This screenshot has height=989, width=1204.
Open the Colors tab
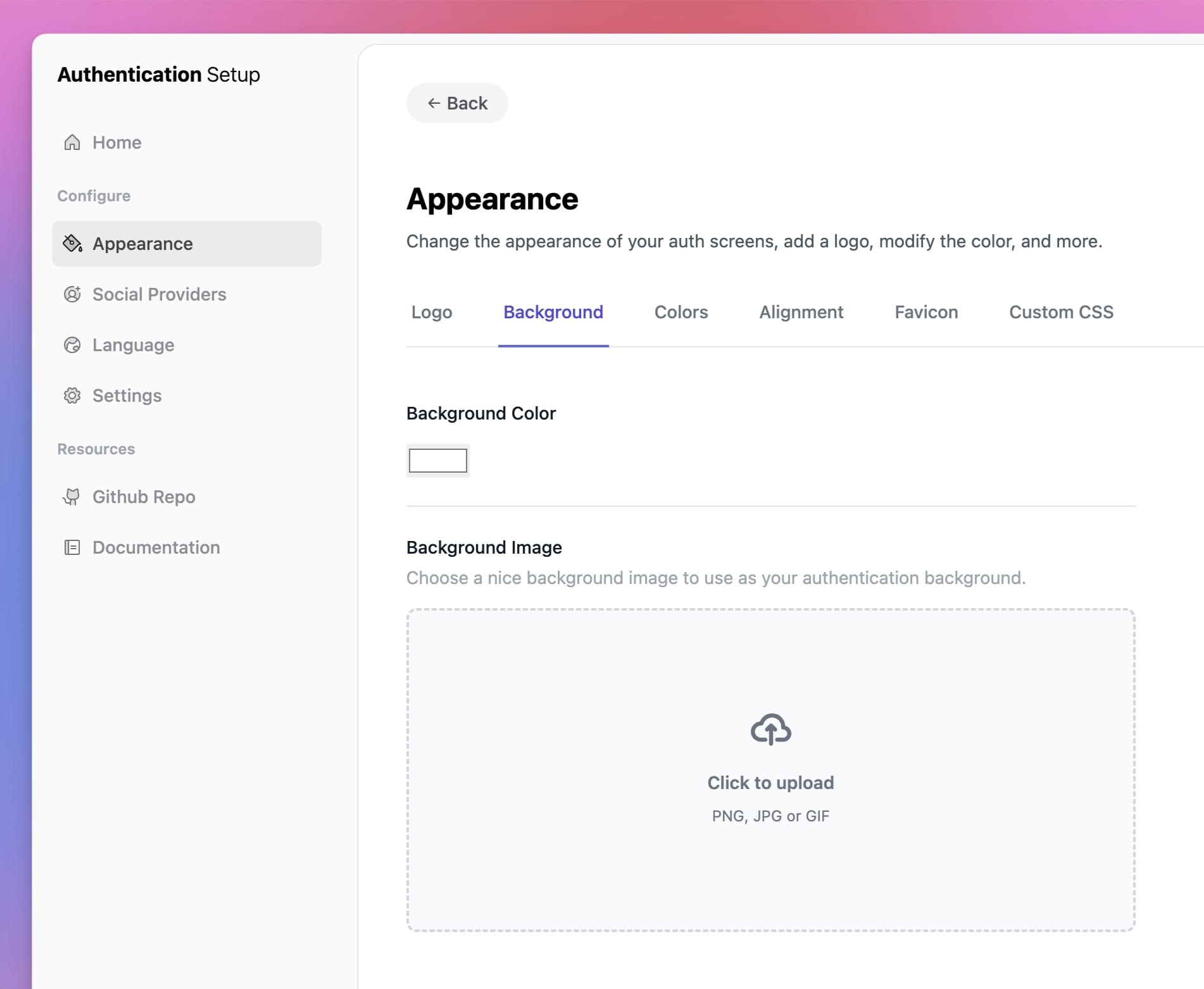(680, 312)
